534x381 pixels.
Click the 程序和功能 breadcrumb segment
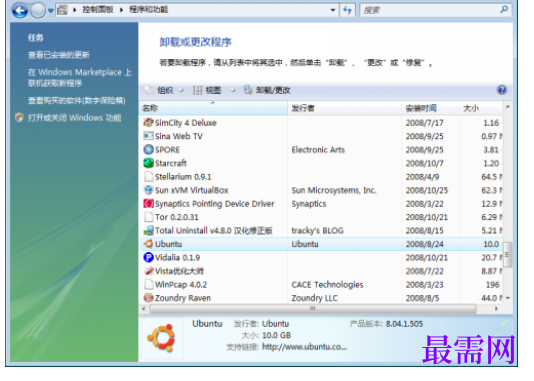pos(148,10)
